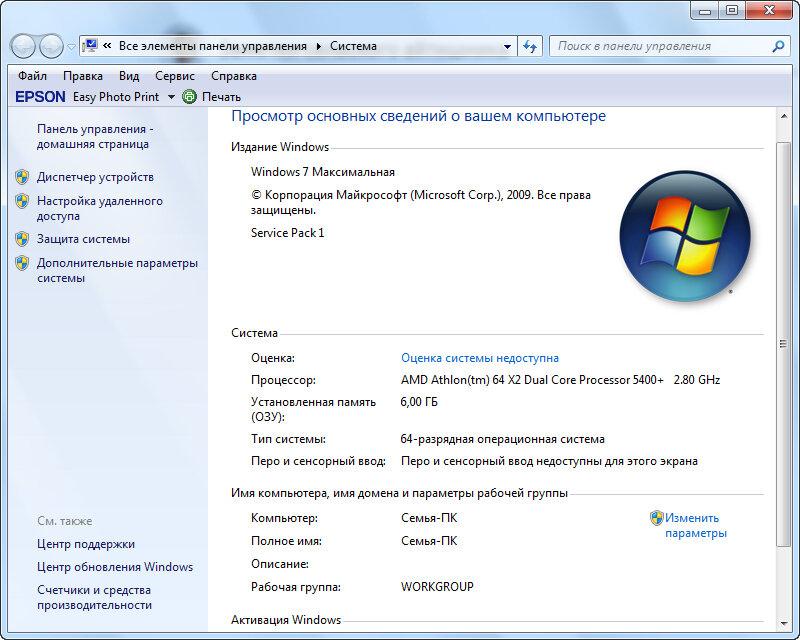Viewport: 800px width, 640px height.
Task: Click the processor value 'AMD Athlon(tm) 64 X2'
Action: click(x=560, y=380)
